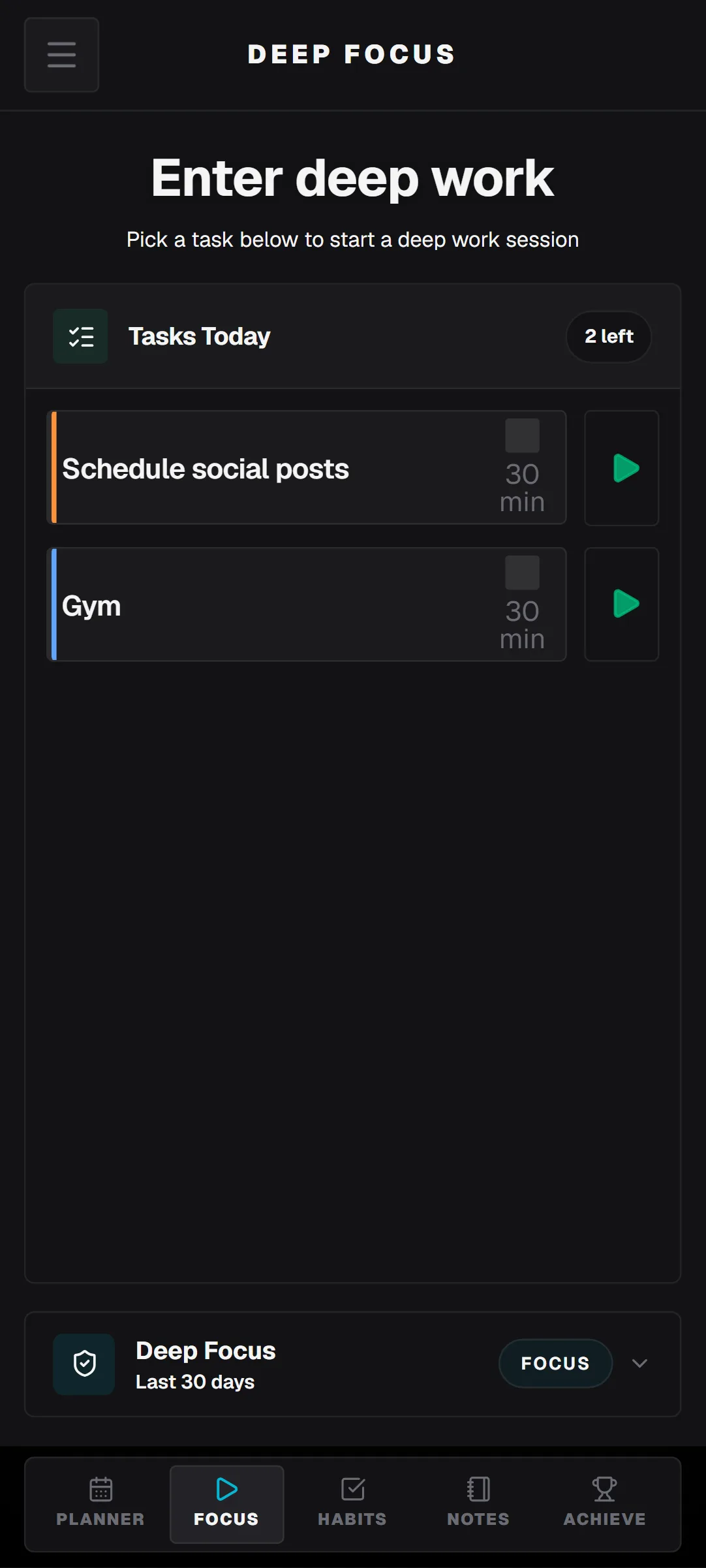
Task: Select the Gym task title
Action: point(91,606)
